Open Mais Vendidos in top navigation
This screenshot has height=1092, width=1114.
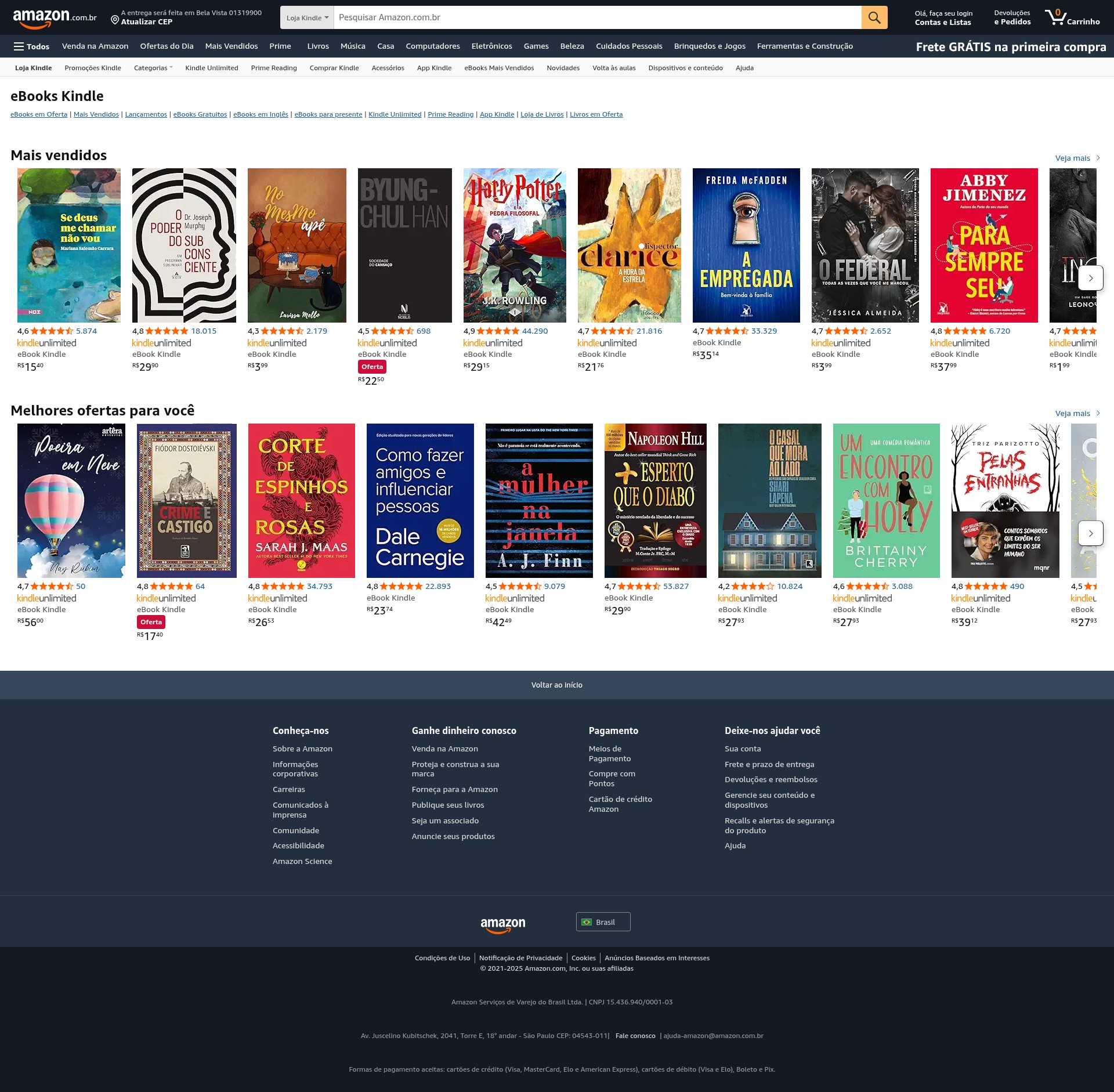231,46
